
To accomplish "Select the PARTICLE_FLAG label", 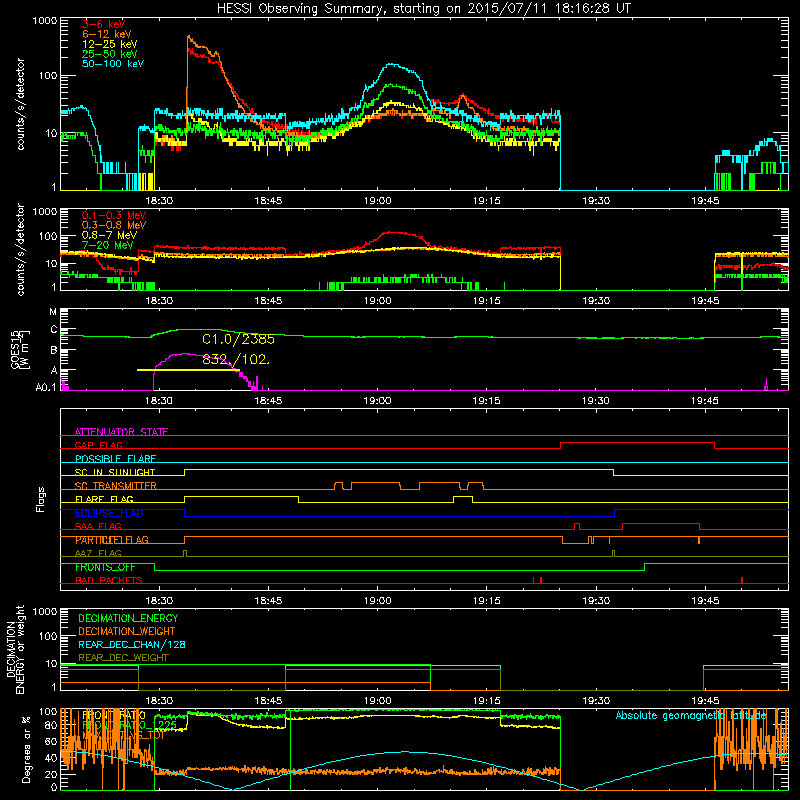I will click(112, 540).
